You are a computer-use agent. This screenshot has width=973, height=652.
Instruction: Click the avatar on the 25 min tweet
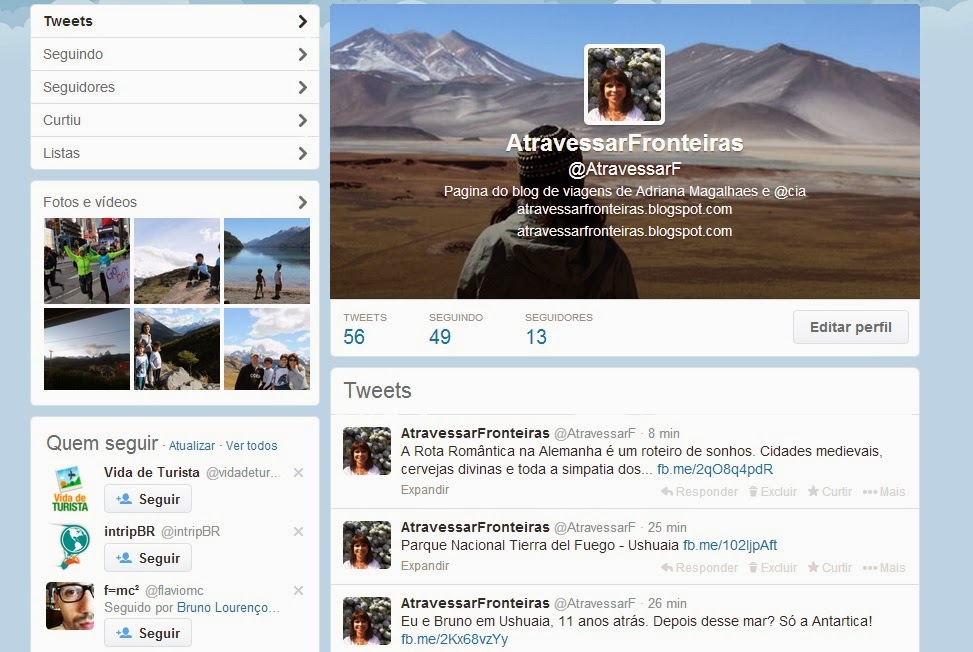pos(367,545)
